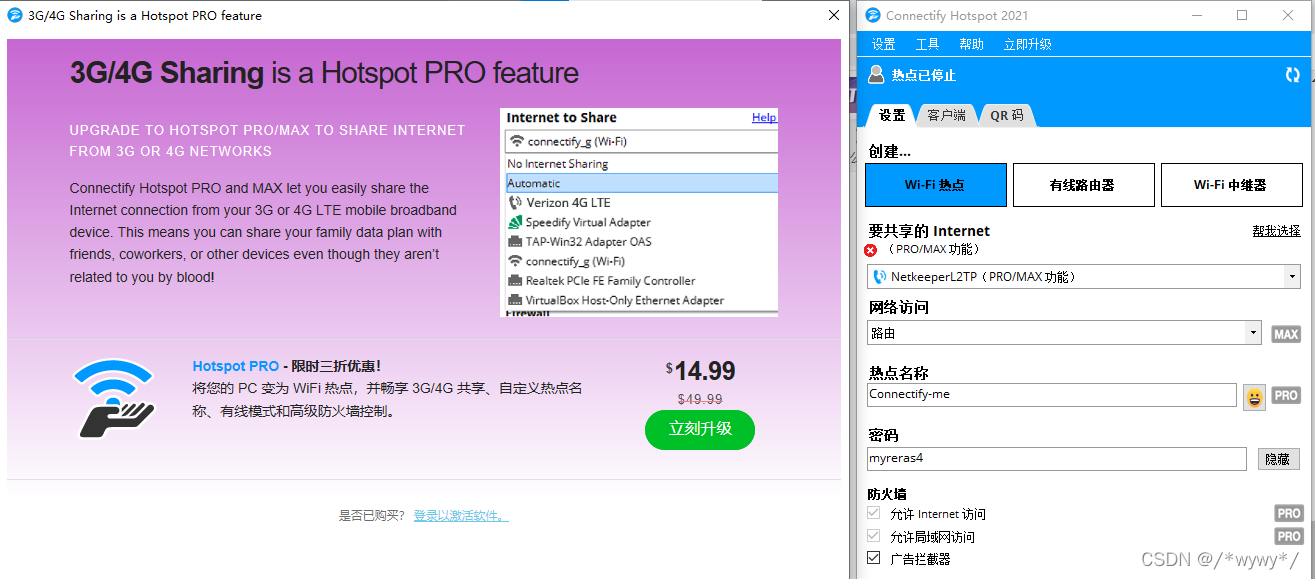Click the hotspot name field Connectify-me
The height and width of the screenshot is (579, 1315).
click(x=1052, y=395)
